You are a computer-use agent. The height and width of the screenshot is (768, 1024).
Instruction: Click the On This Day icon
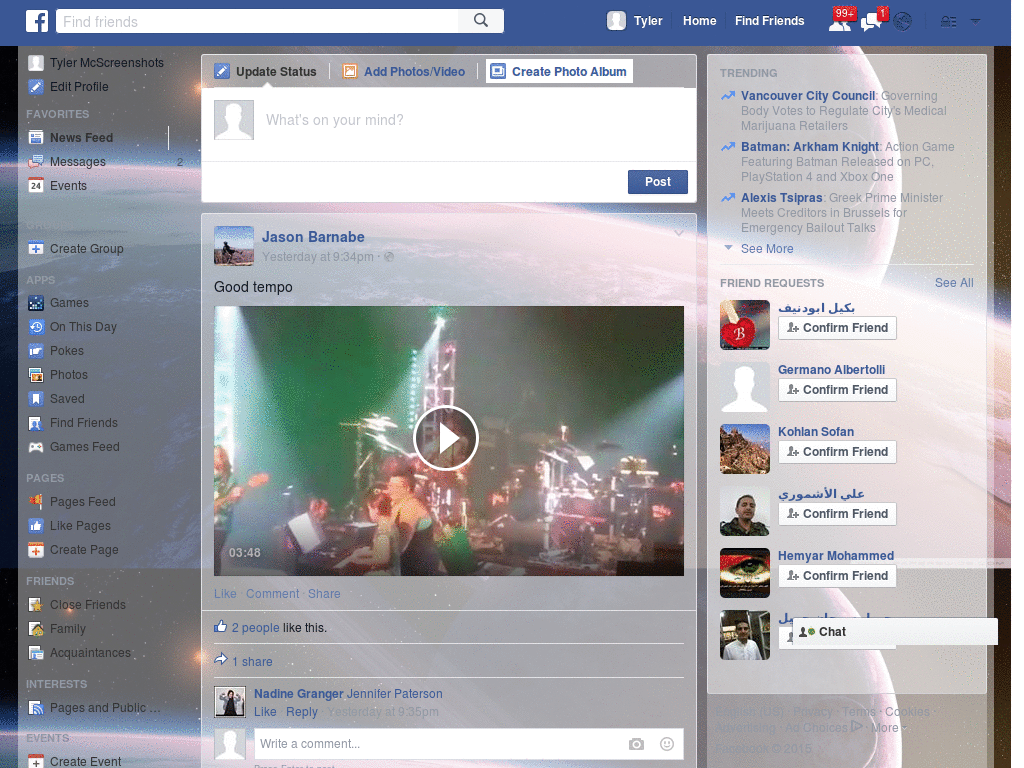[x=36, y=327]
